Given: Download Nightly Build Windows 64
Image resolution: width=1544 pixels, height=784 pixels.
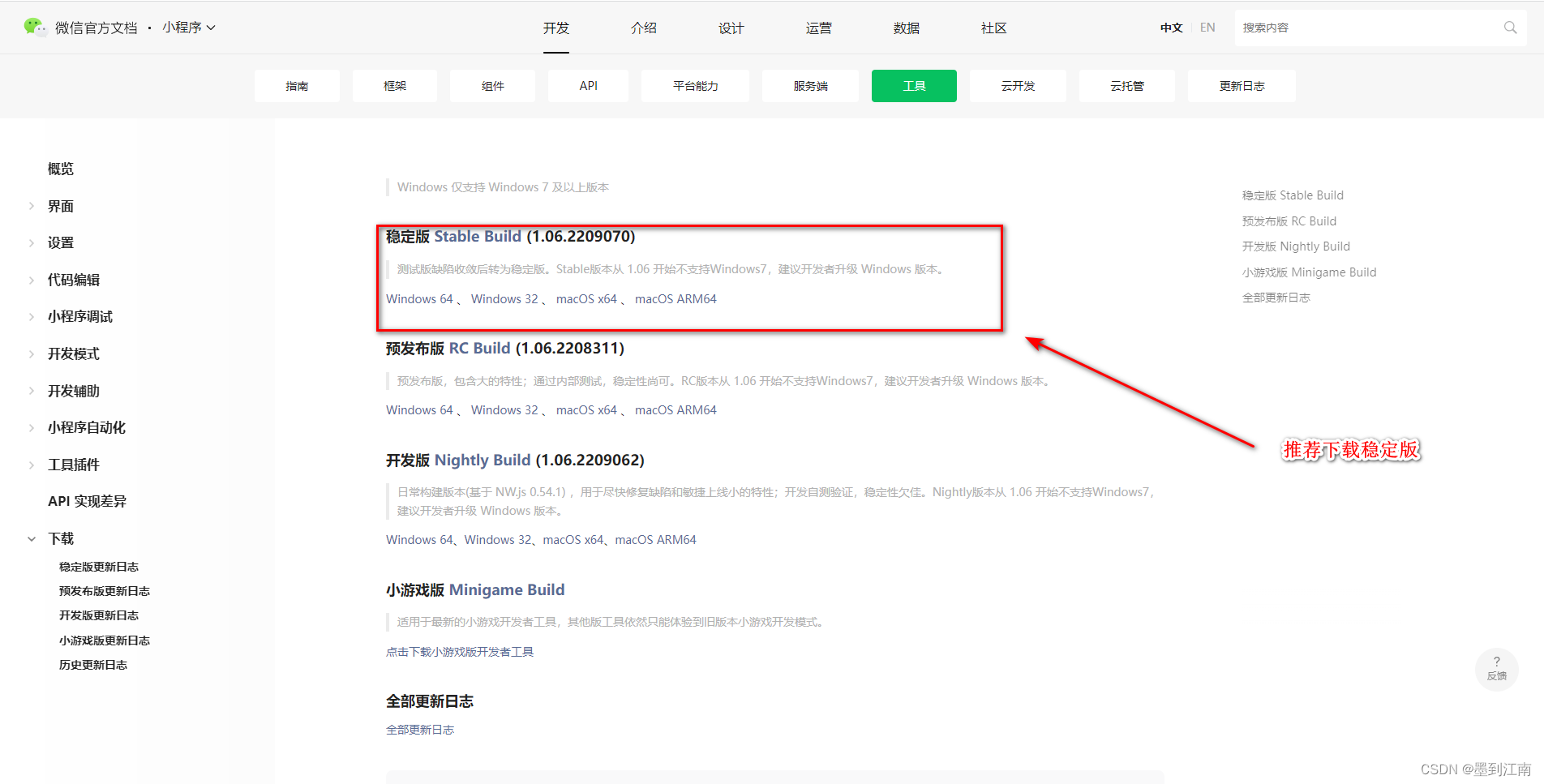Looking at the screenshot, I should tap(419, 540).
